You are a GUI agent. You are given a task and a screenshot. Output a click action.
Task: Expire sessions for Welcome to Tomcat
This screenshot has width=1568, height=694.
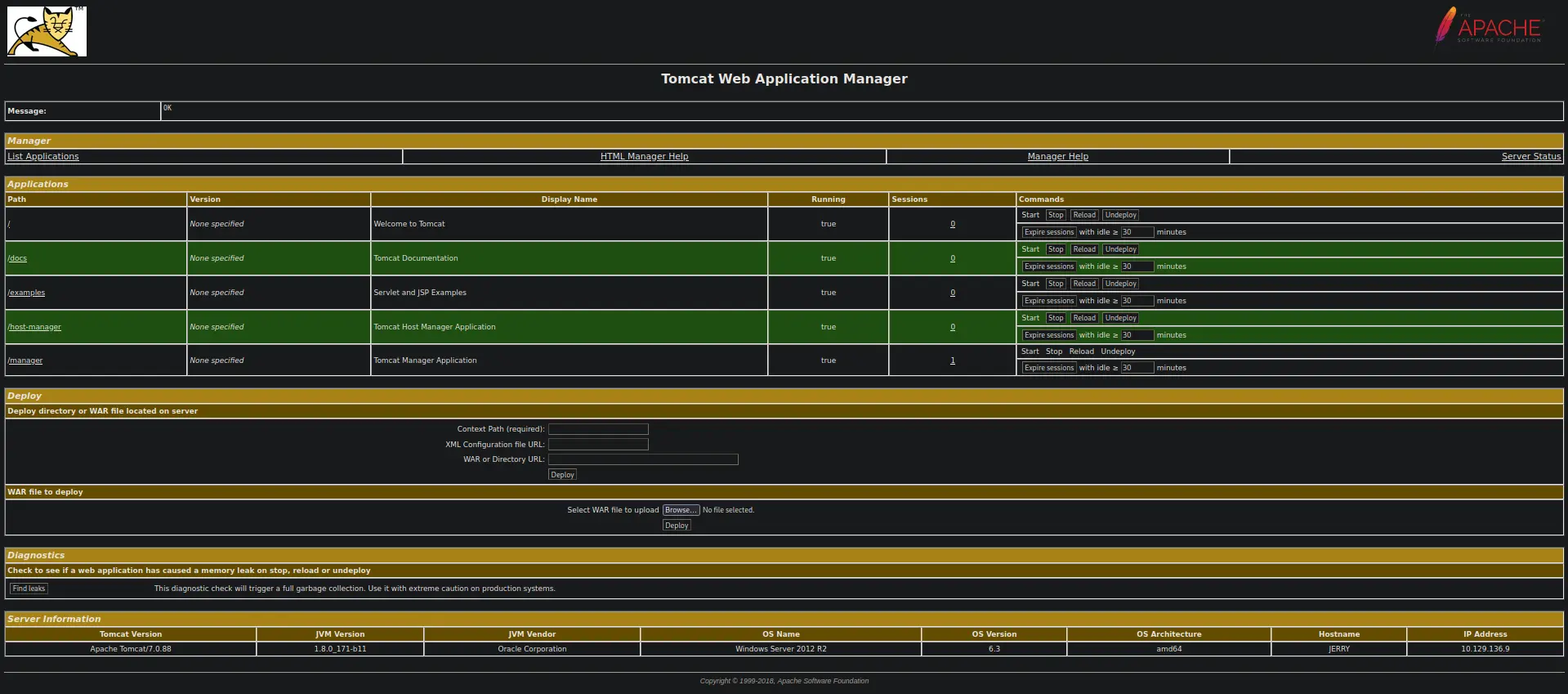1049,232
